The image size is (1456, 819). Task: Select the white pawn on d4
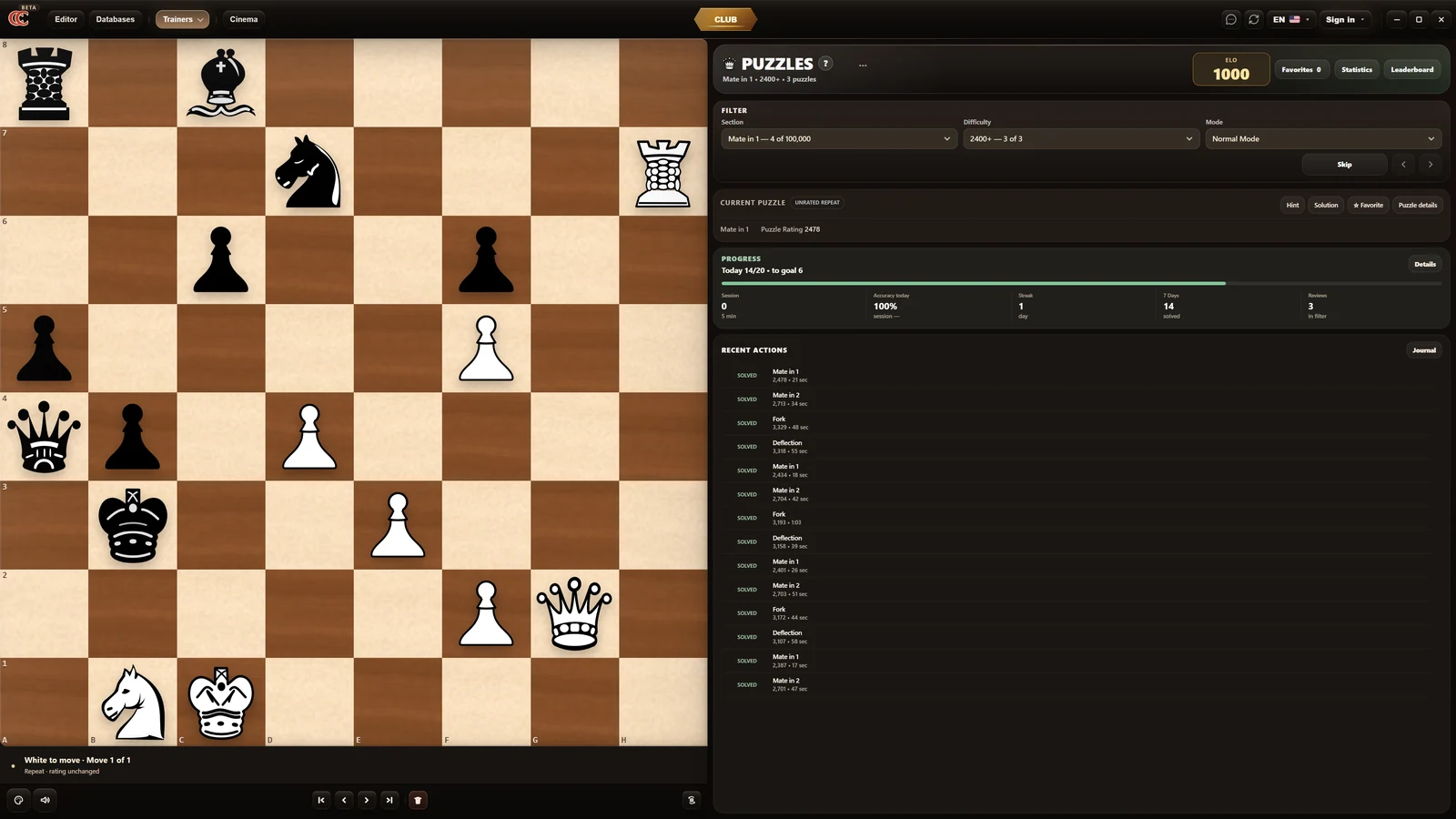click(309, 437)
